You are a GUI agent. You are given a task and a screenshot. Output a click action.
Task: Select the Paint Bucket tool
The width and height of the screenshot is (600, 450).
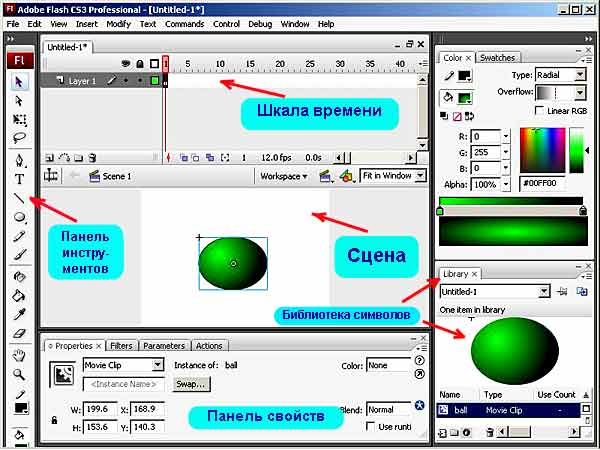(x=19, y=295)
